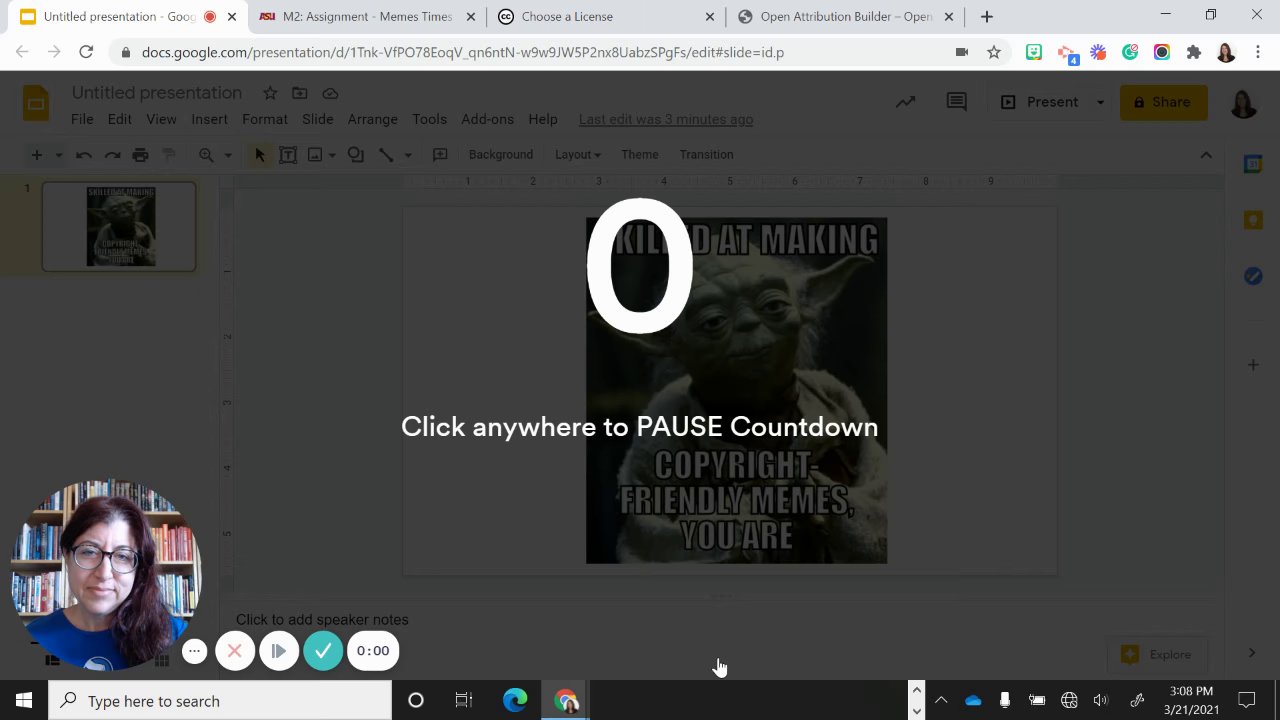
Task: Open the Add-ons menu
Action: 488,119
